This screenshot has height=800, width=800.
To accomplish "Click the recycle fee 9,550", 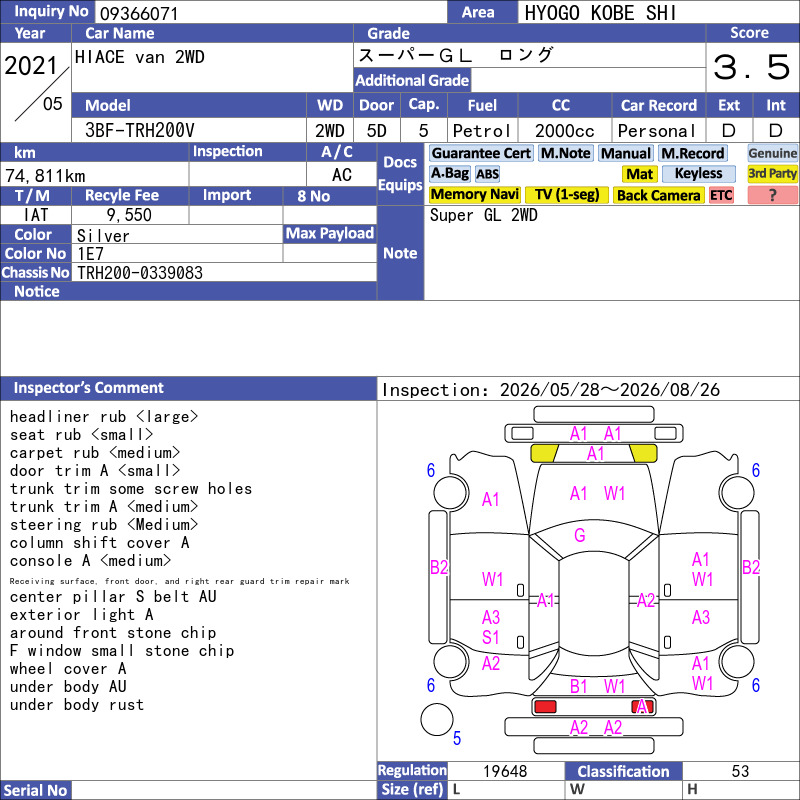I will coord(129,215).
